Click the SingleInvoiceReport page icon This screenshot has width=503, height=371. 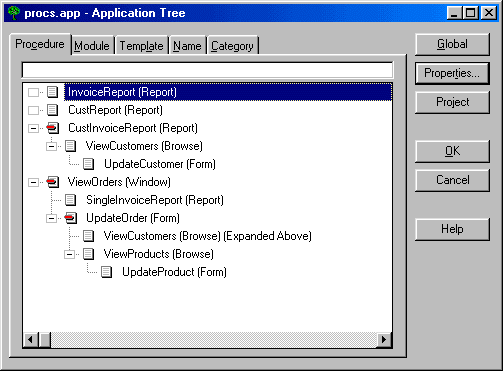(70, 200)
